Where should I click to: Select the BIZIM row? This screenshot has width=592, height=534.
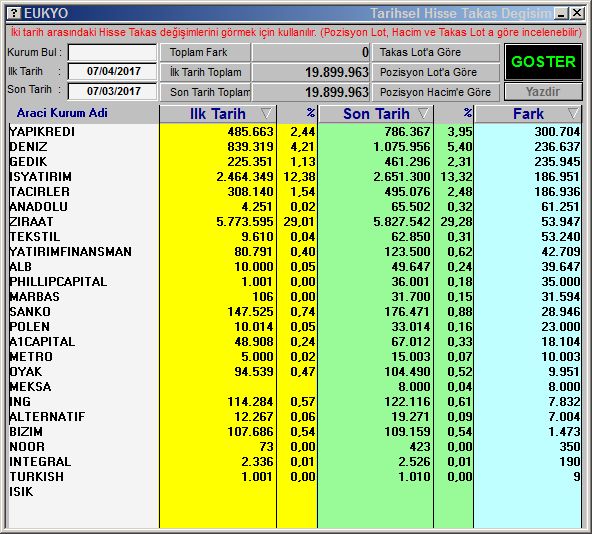294,432
